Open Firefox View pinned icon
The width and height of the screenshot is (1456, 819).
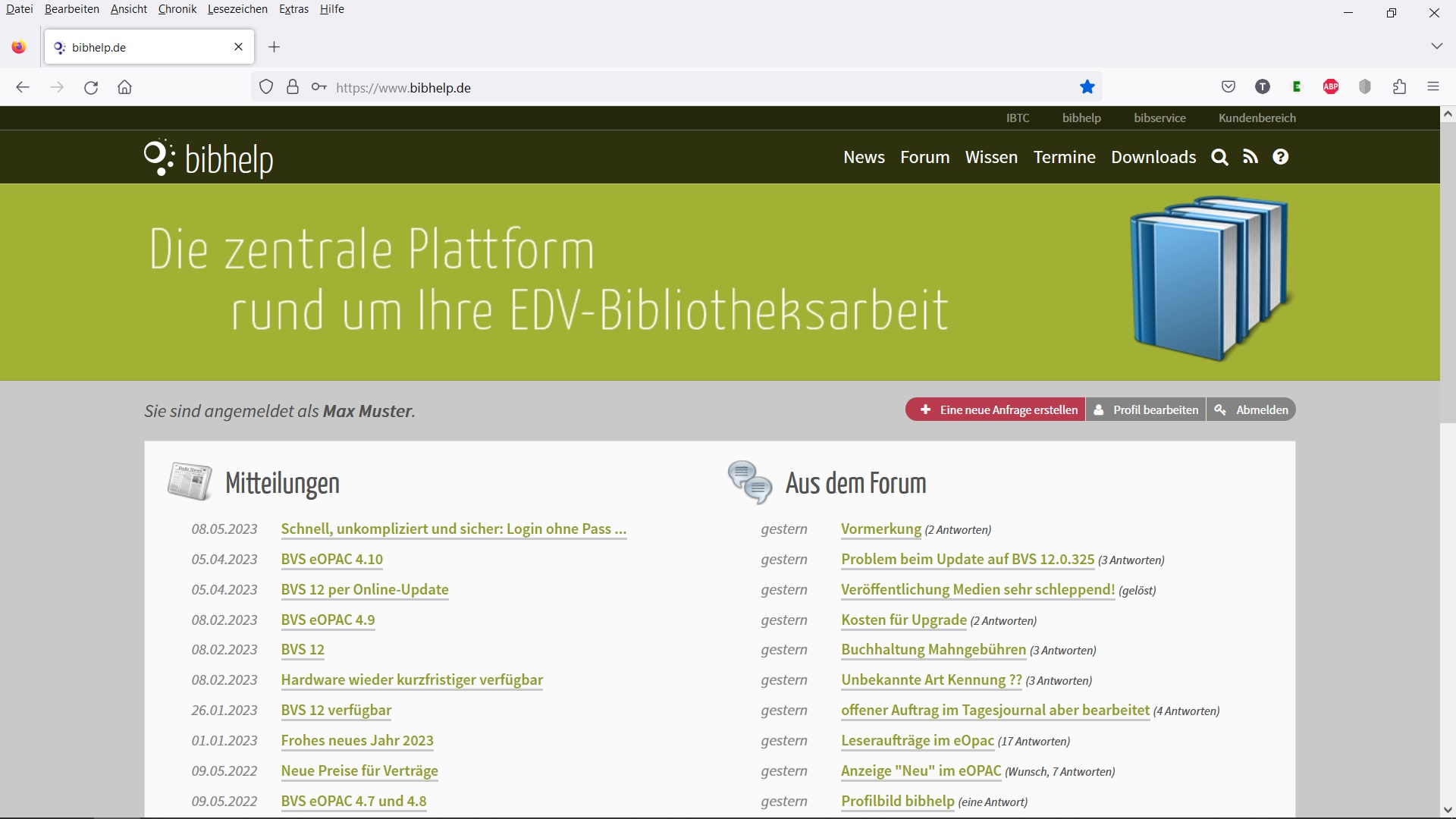pyautogui.click(x=19, y=47)
